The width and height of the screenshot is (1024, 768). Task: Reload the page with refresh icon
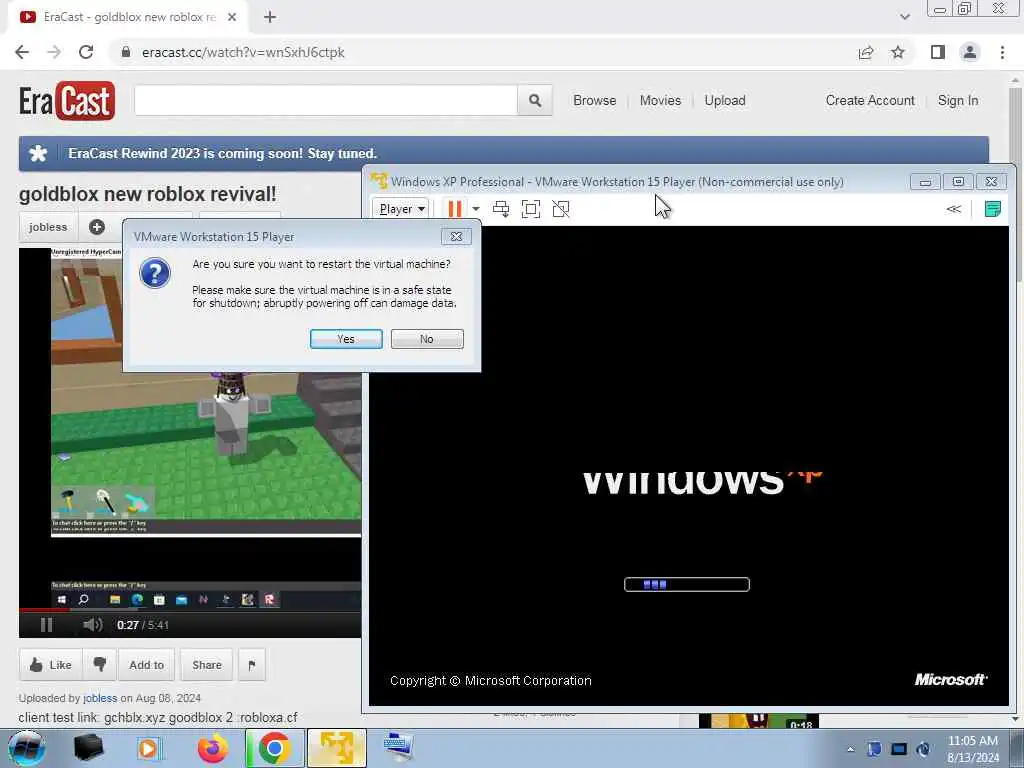(86, 52)
